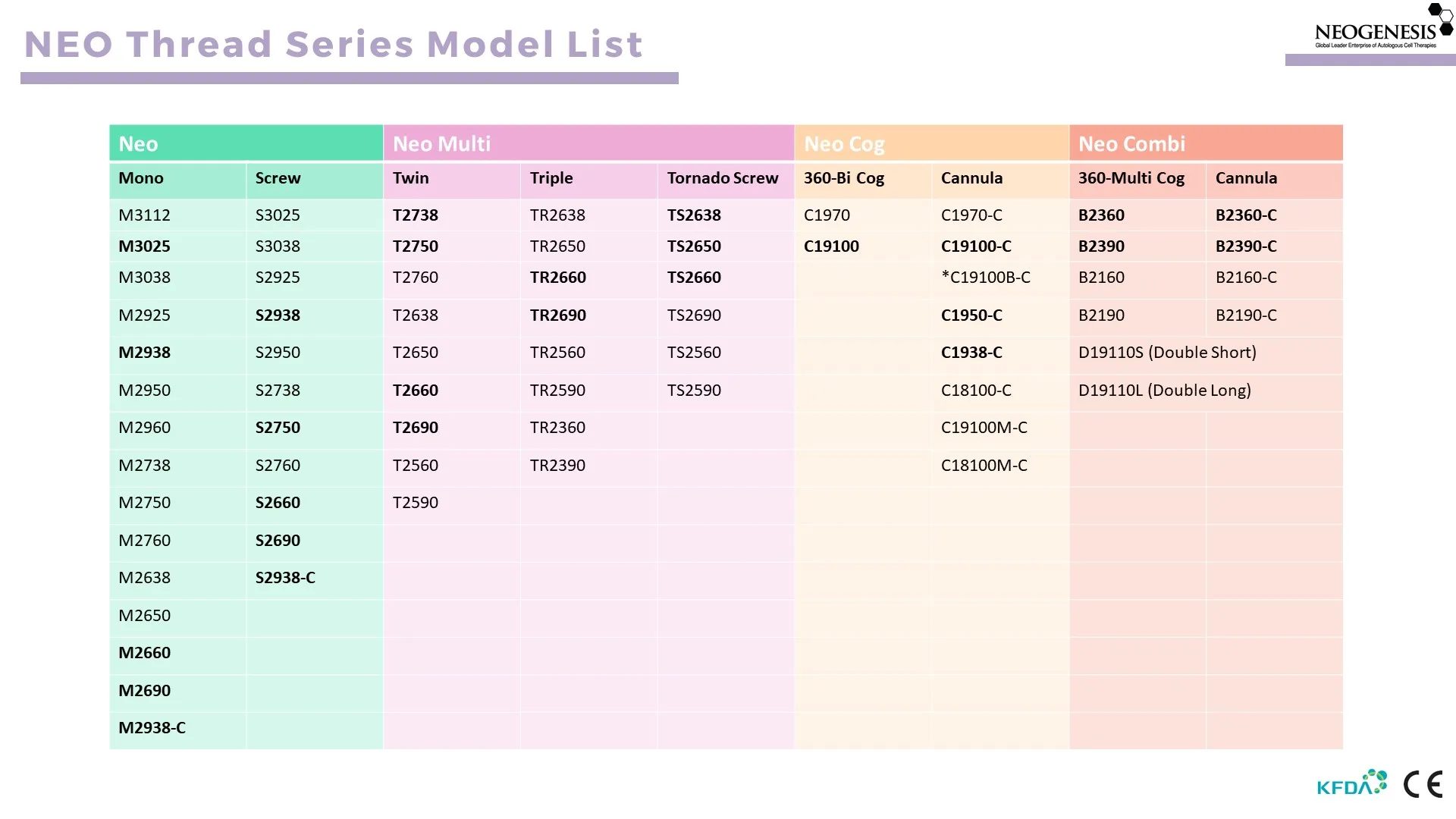
Task: Click the CE mark icon
Action: click(x=1423, y=784)
